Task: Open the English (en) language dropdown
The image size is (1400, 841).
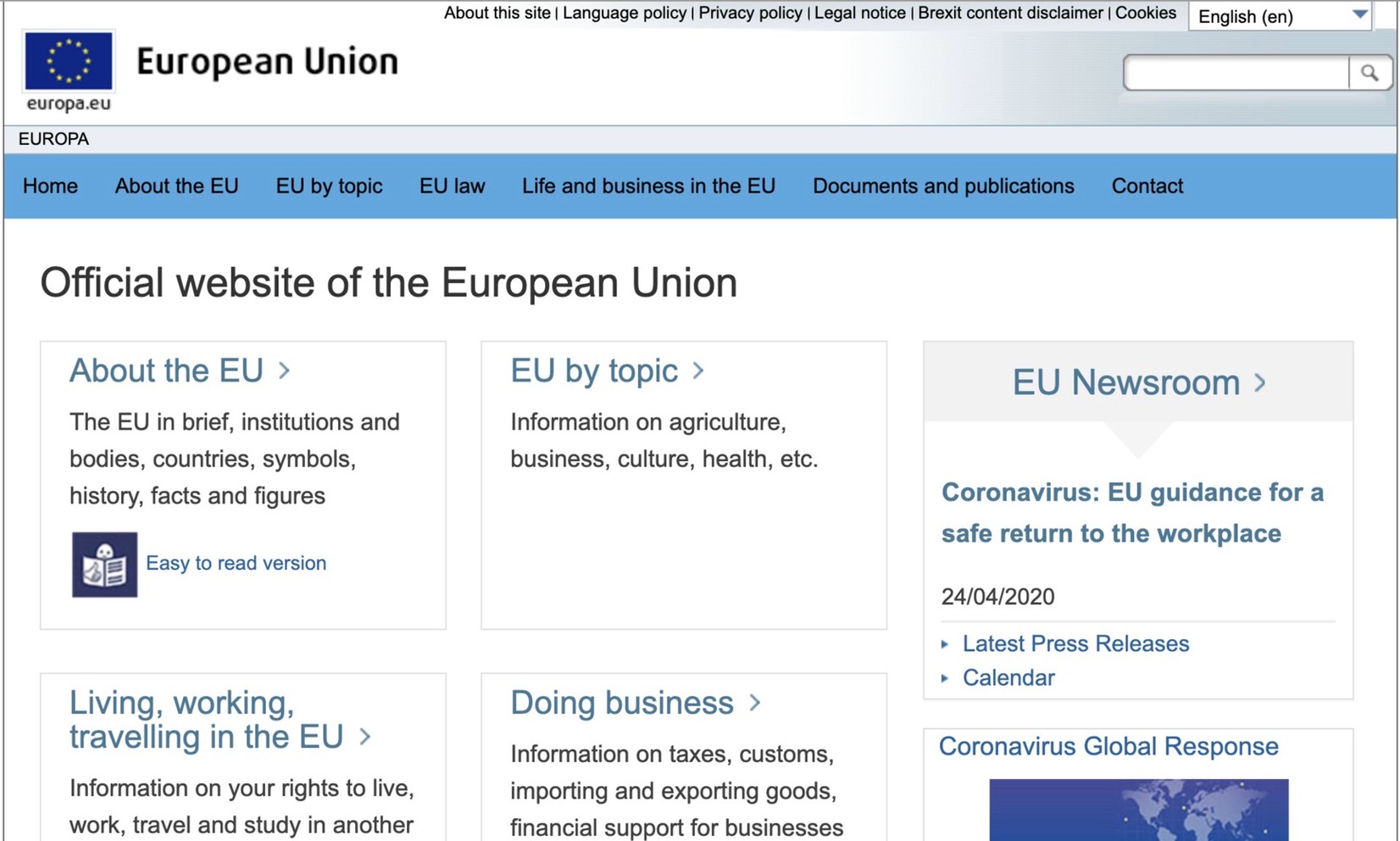Action: pos(1280,16)
